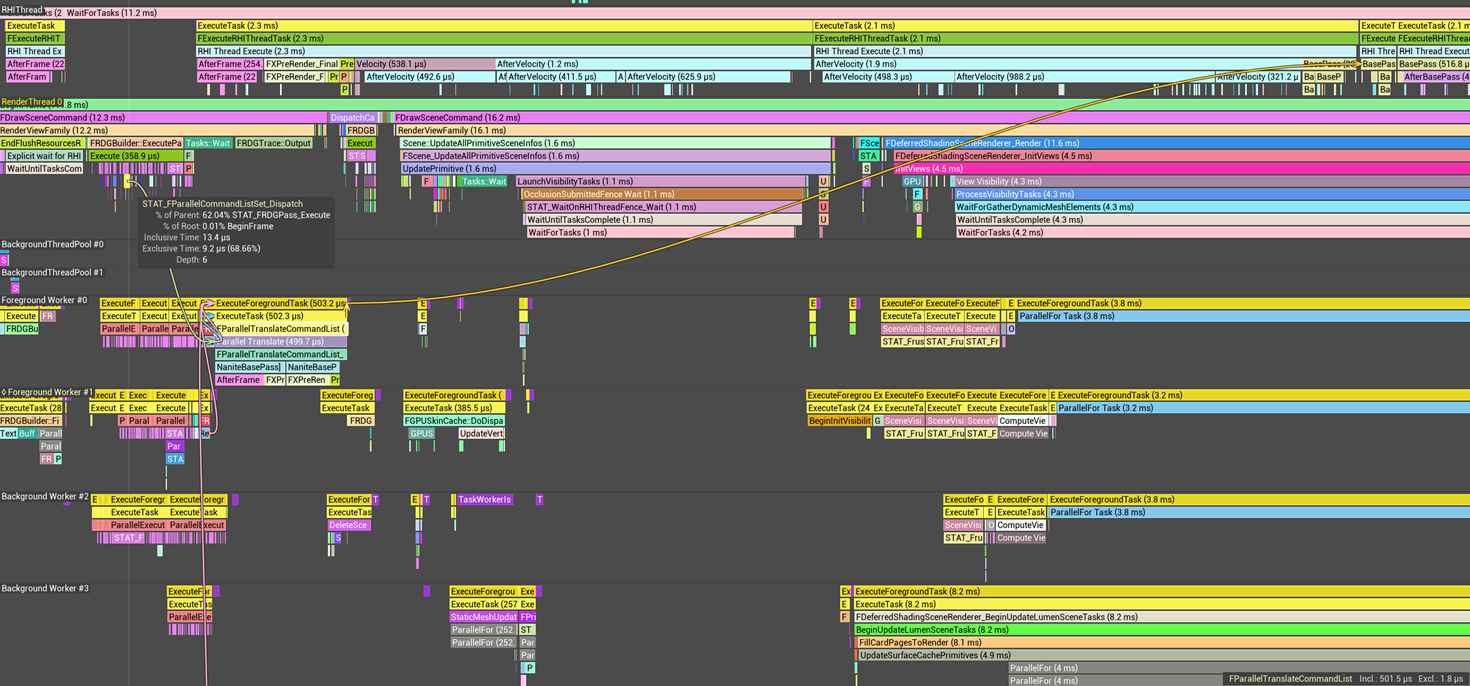
Task: Select the UpdateSurfaceCachePrimitives (4.9 ms) event
Action: point(930,656)
